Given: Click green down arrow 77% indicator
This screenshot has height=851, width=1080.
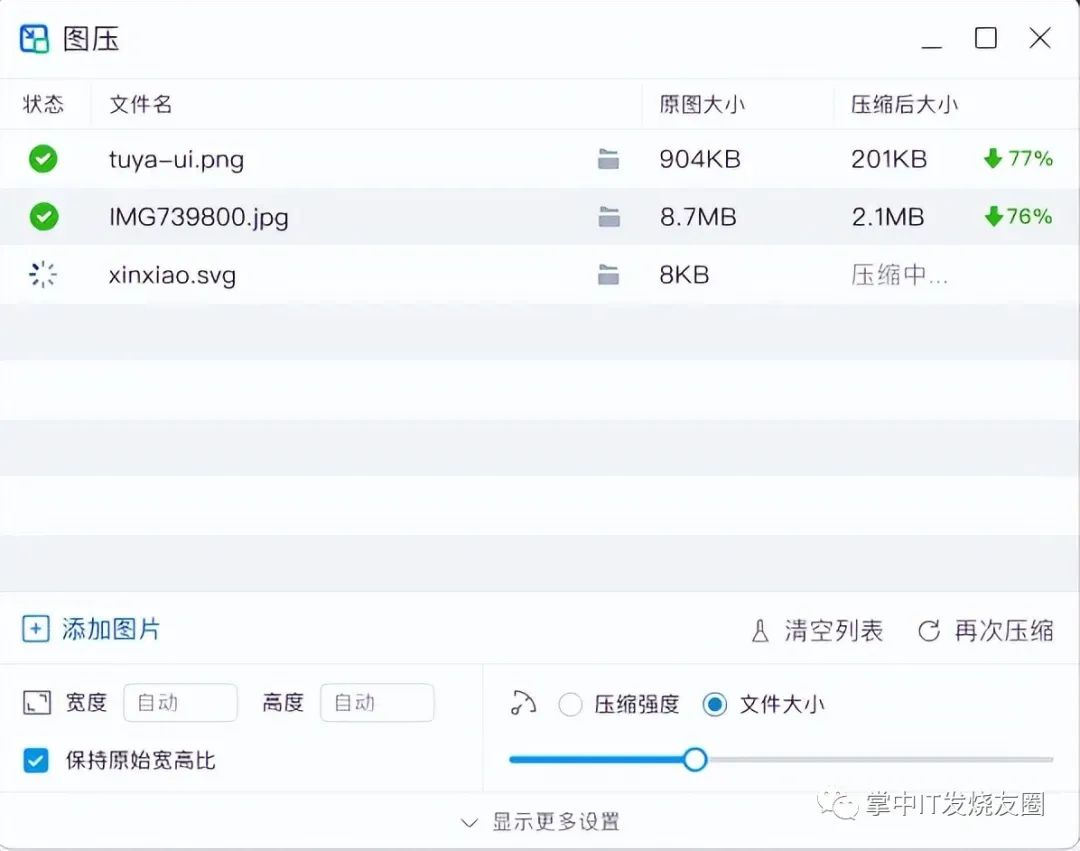Looking at the screenshot, I should [1018, 158].
